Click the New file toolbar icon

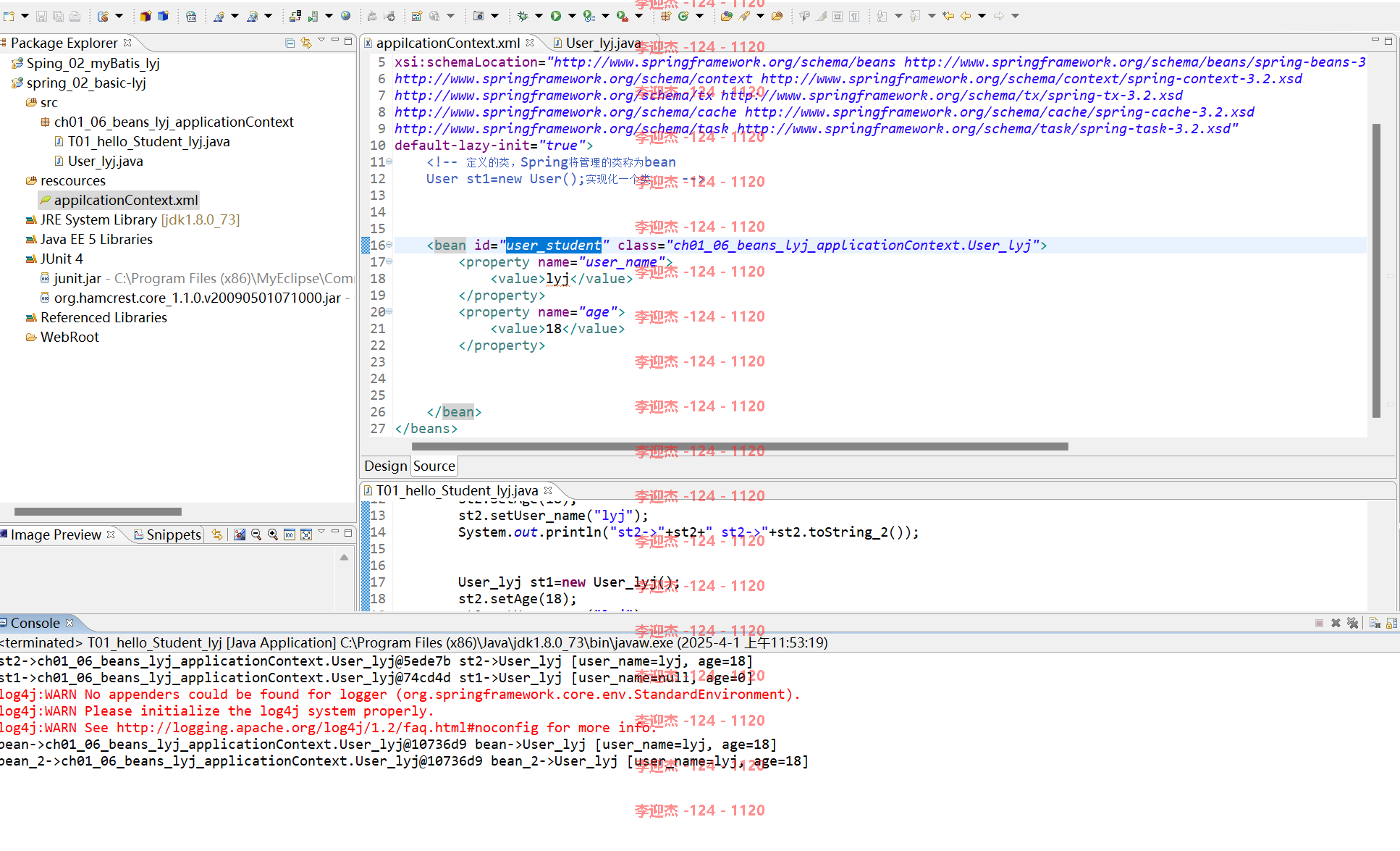8,16
